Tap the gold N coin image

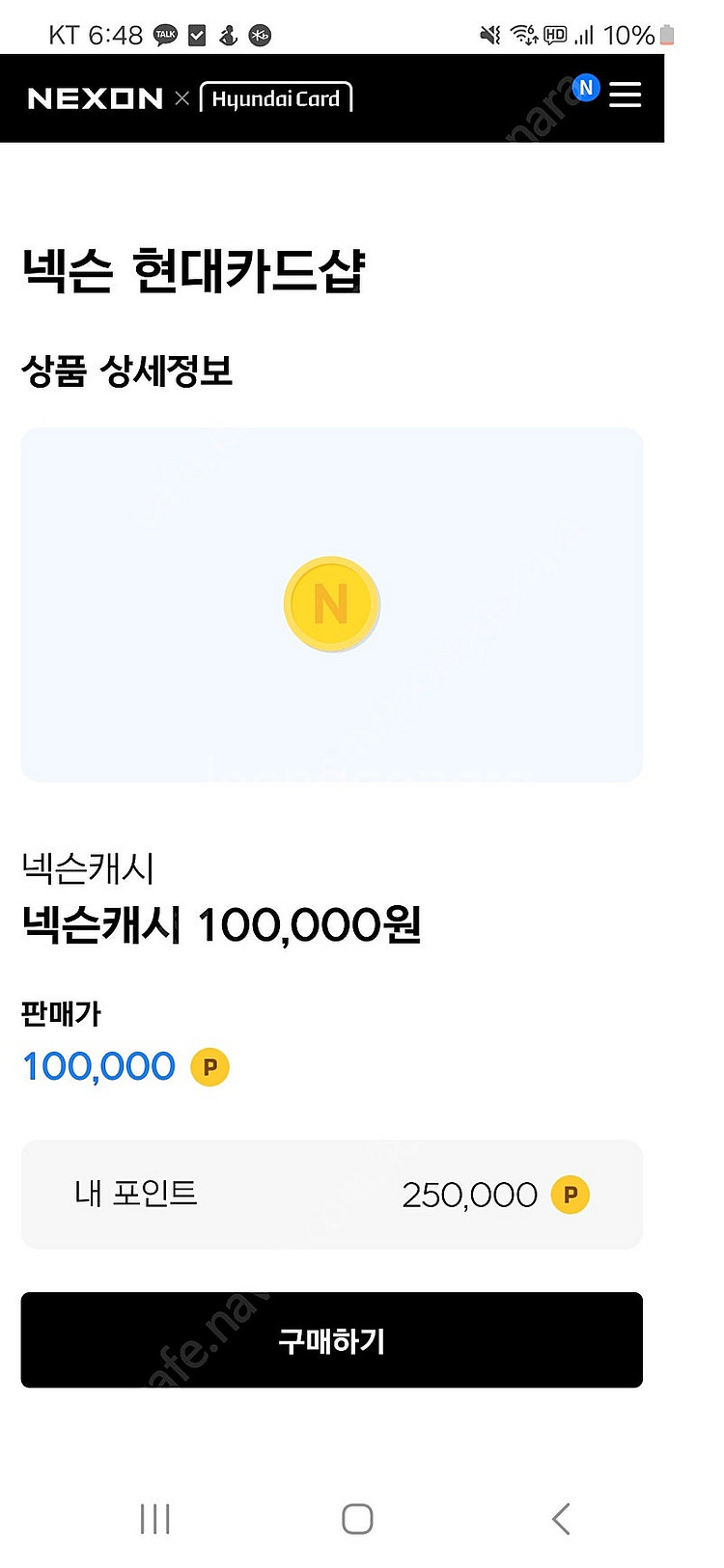[331, 604]
